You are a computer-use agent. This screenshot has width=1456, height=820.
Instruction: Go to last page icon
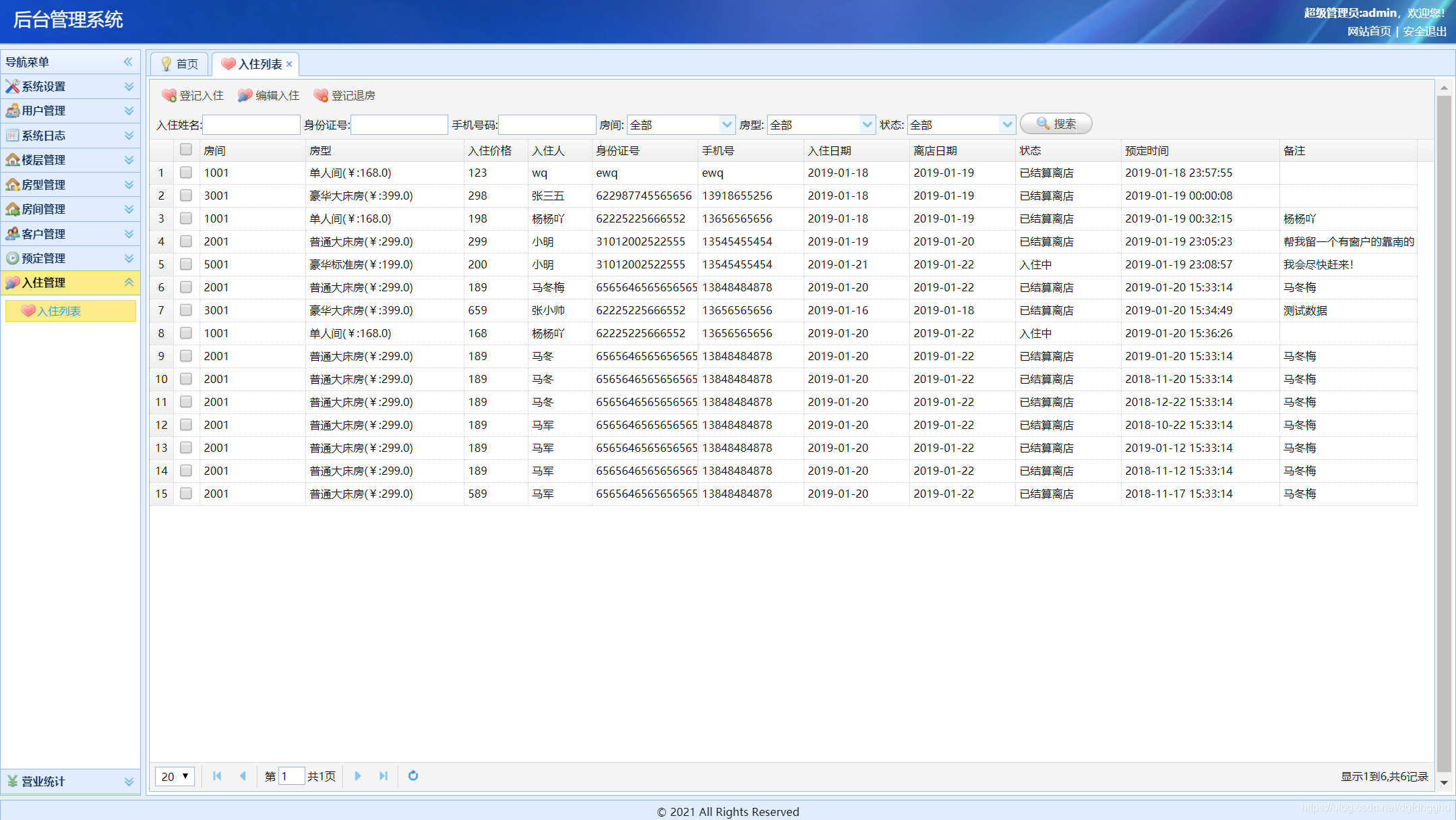pyautogui.click(x=384, y=775)
